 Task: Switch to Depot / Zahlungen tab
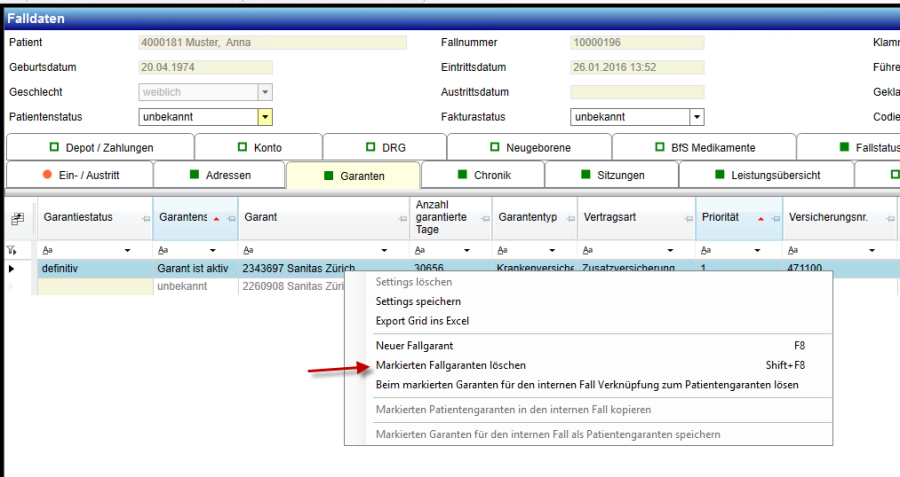pos(100,148)
